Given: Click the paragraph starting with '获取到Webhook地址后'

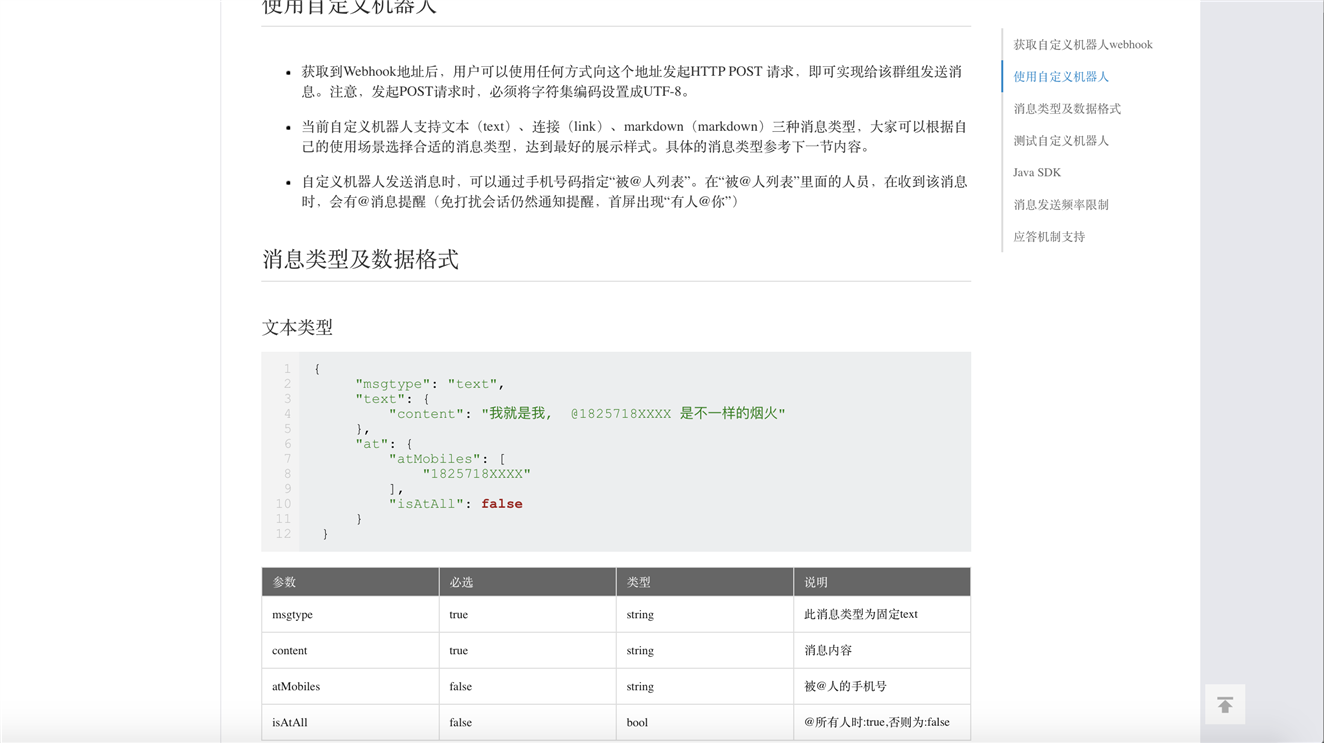Looking at the screenshot, I should (632, 82).
